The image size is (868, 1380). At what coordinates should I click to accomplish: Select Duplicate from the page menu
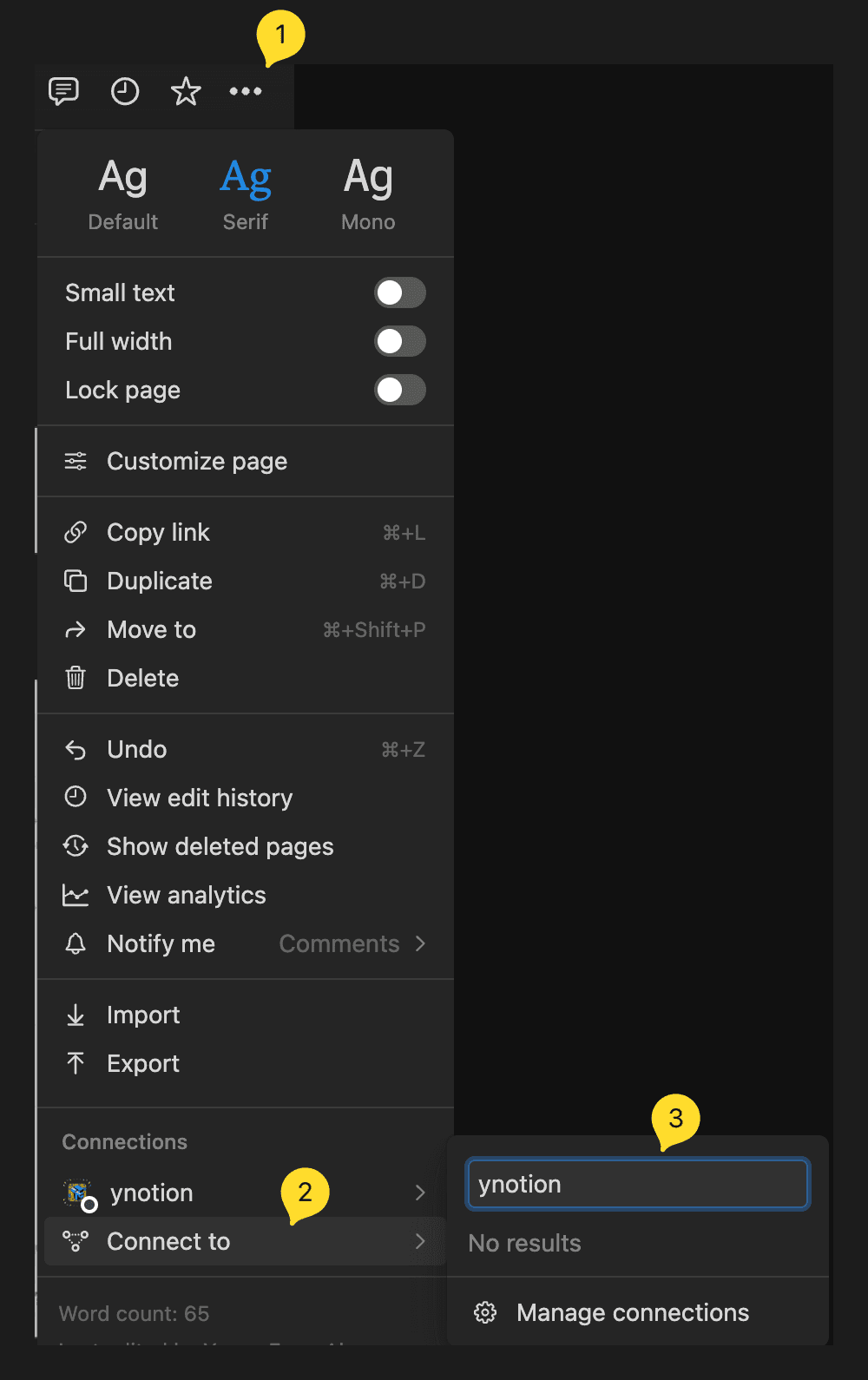click(x=160, y=582)
